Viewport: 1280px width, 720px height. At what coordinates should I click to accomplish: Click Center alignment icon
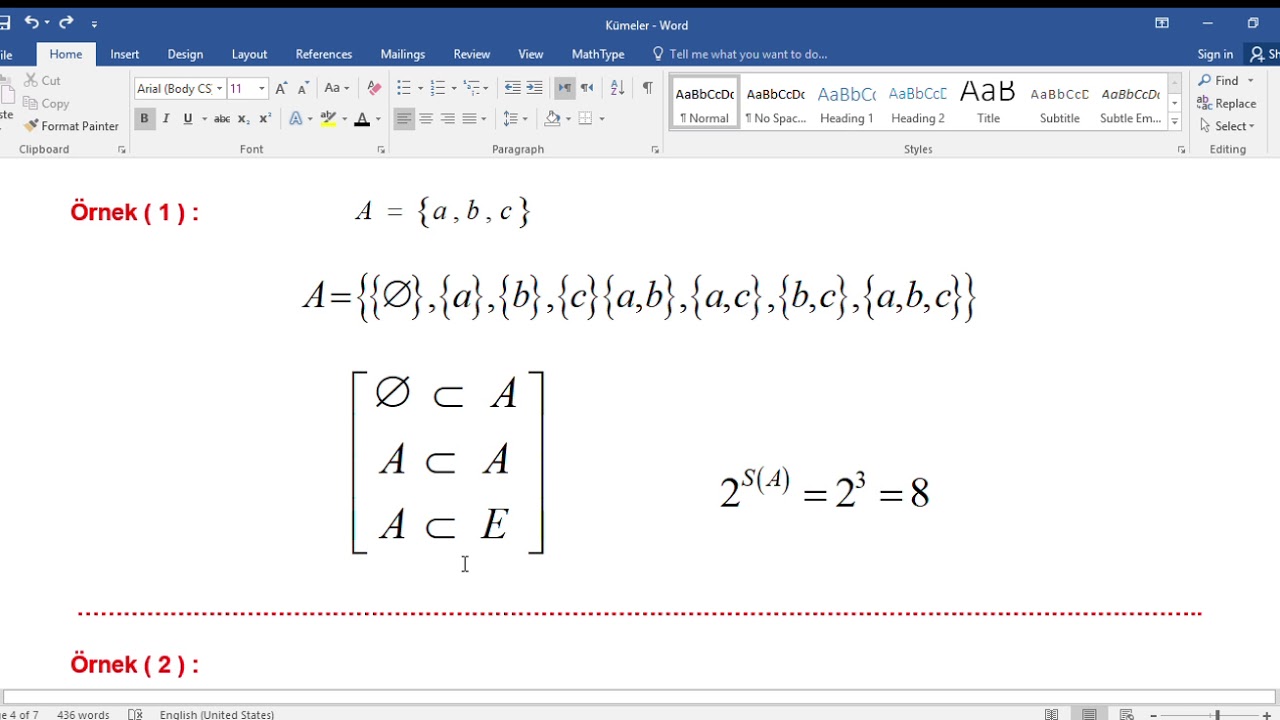(x=426, y=118)
